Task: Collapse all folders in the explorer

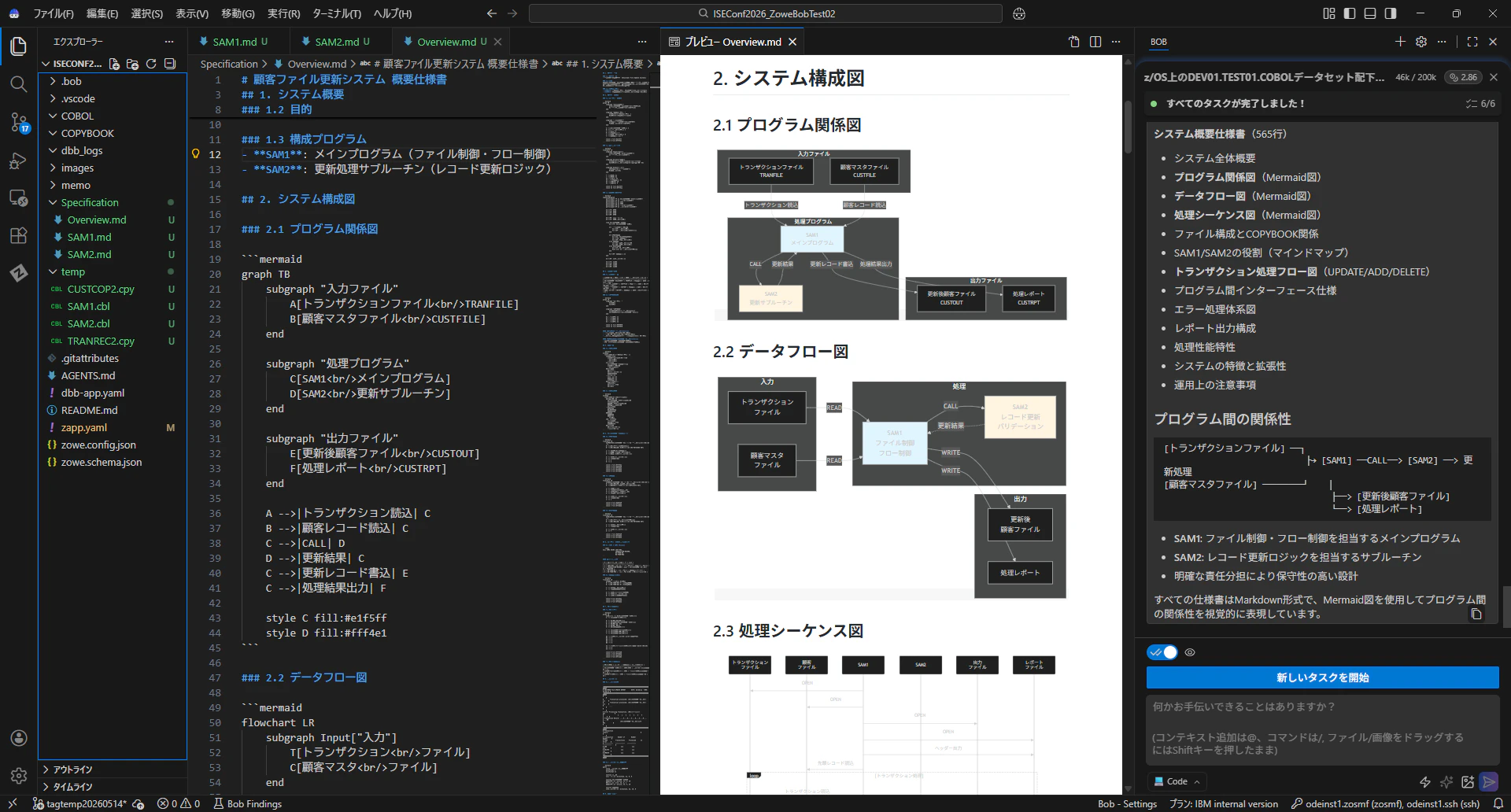Action: click(169, 64)
